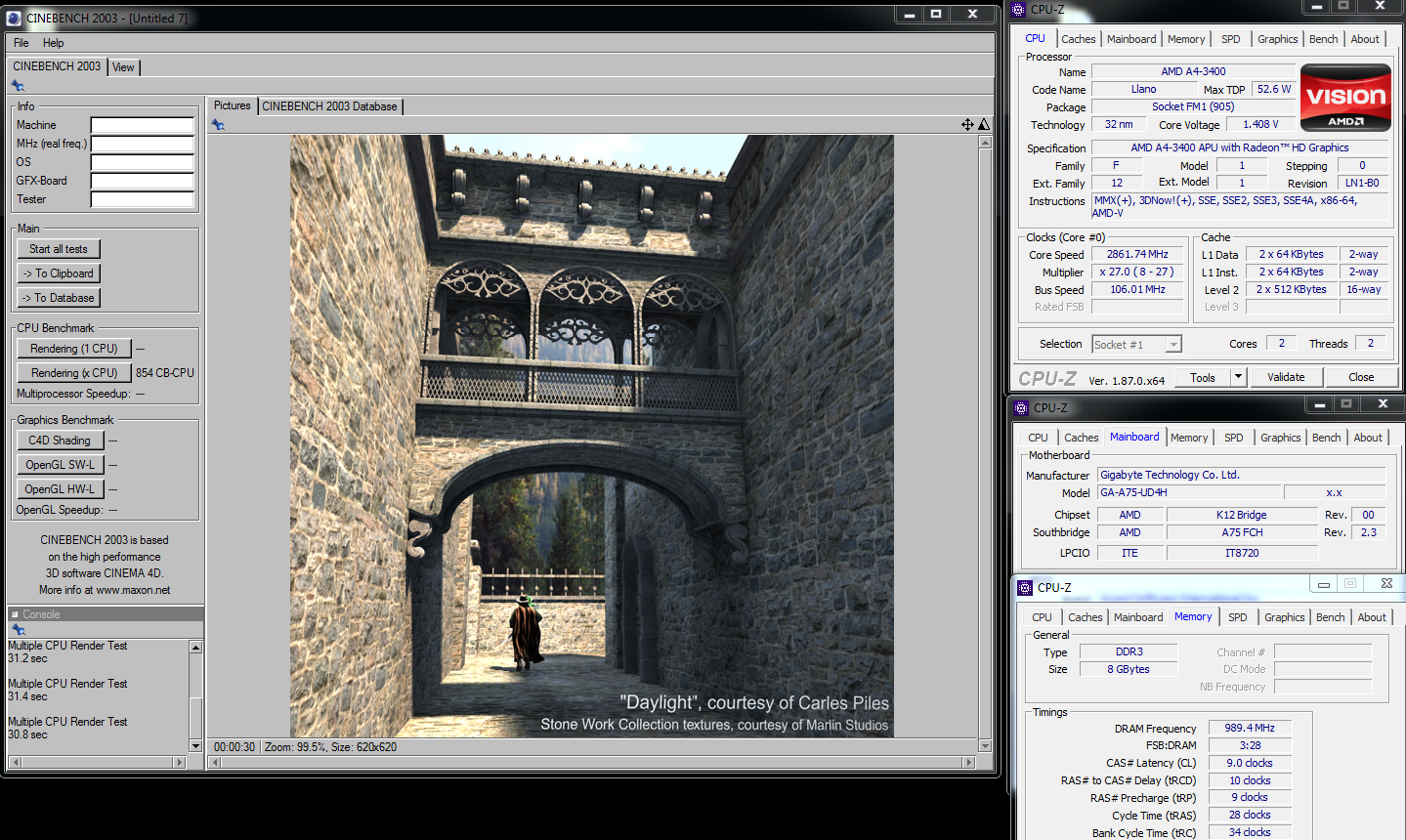Image resolution: width=1406 pixels, height=840 pixels.
Task: Click console scrollbar up arrow
Action: [x=195, y=648]
